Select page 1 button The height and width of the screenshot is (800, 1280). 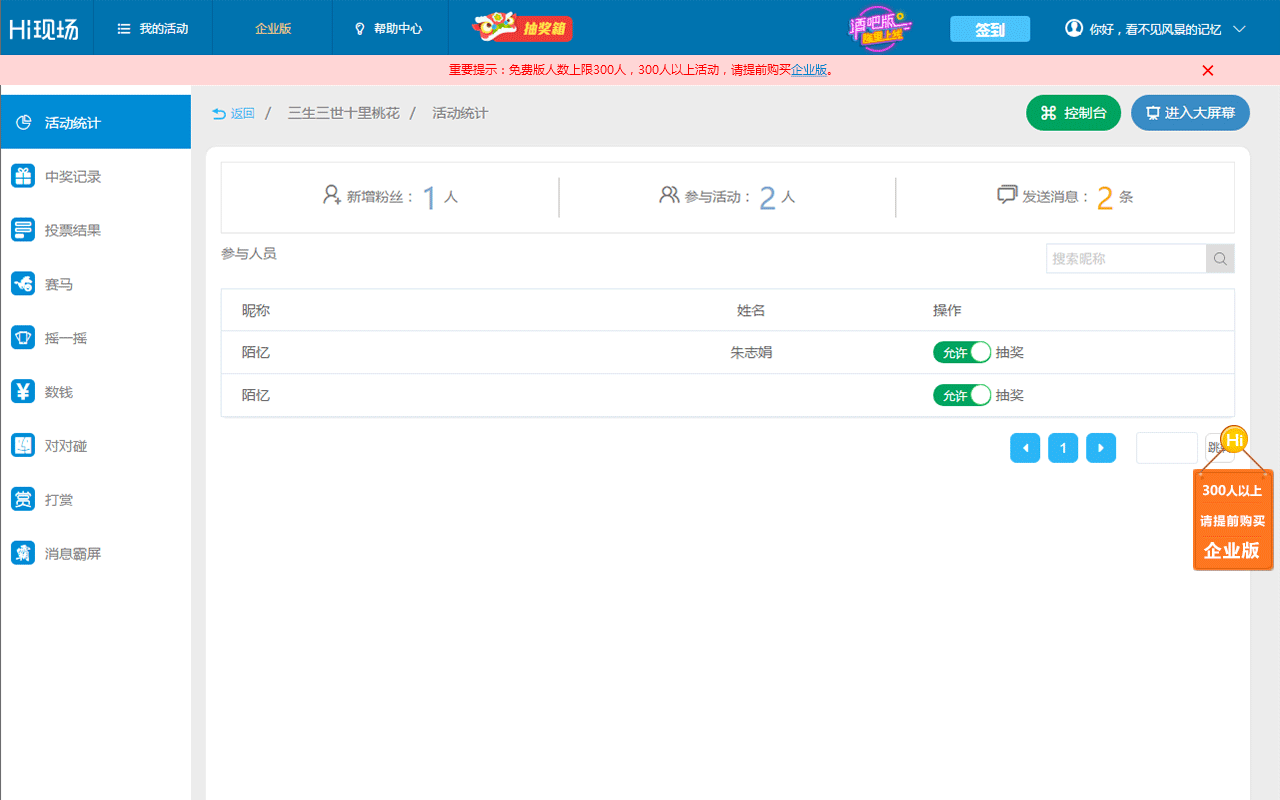coord(1063,448)
